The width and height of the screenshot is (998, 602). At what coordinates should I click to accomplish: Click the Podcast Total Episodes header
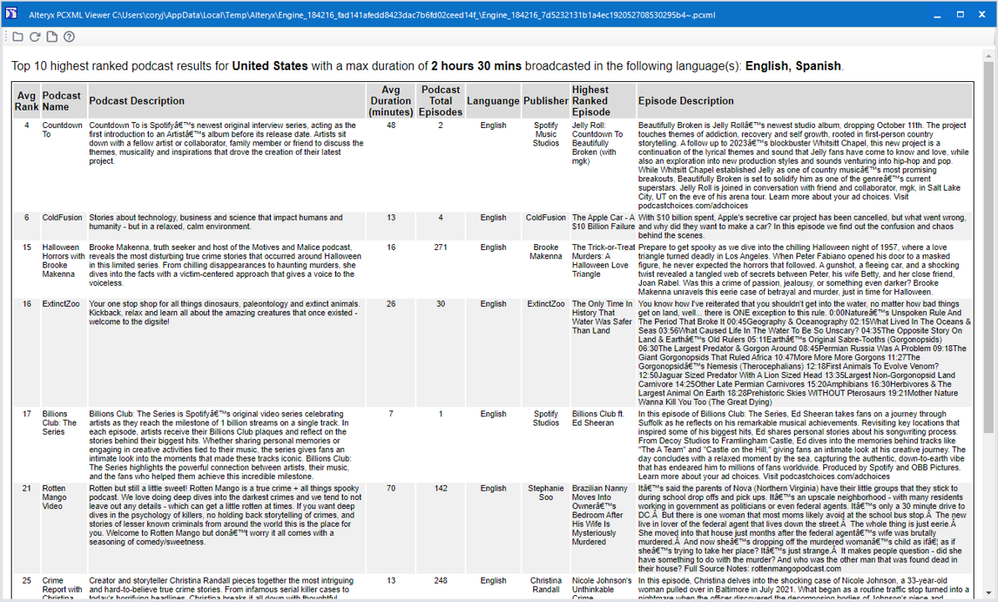(x=440, y=101)
